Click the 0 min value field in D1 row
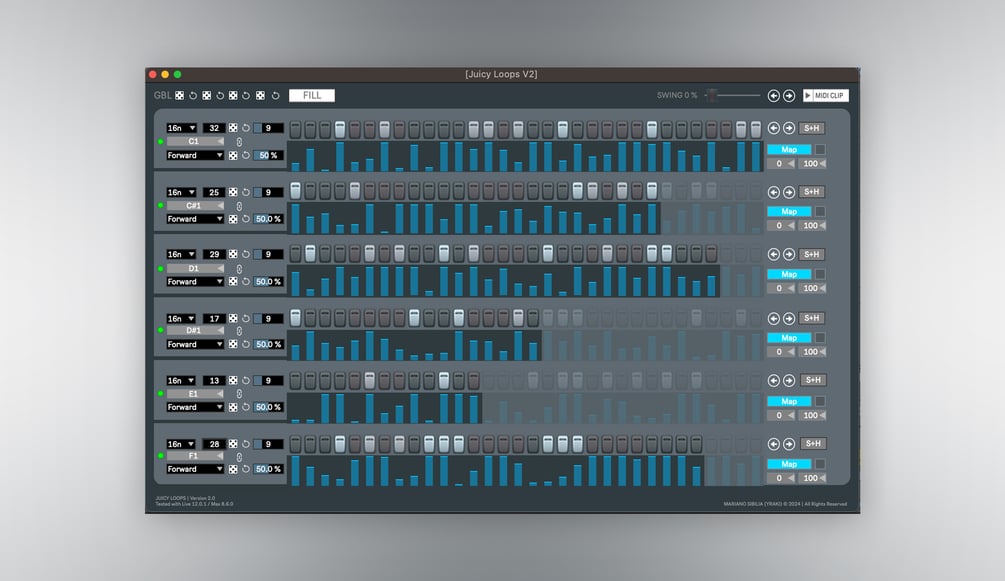 tap(782, 289)
